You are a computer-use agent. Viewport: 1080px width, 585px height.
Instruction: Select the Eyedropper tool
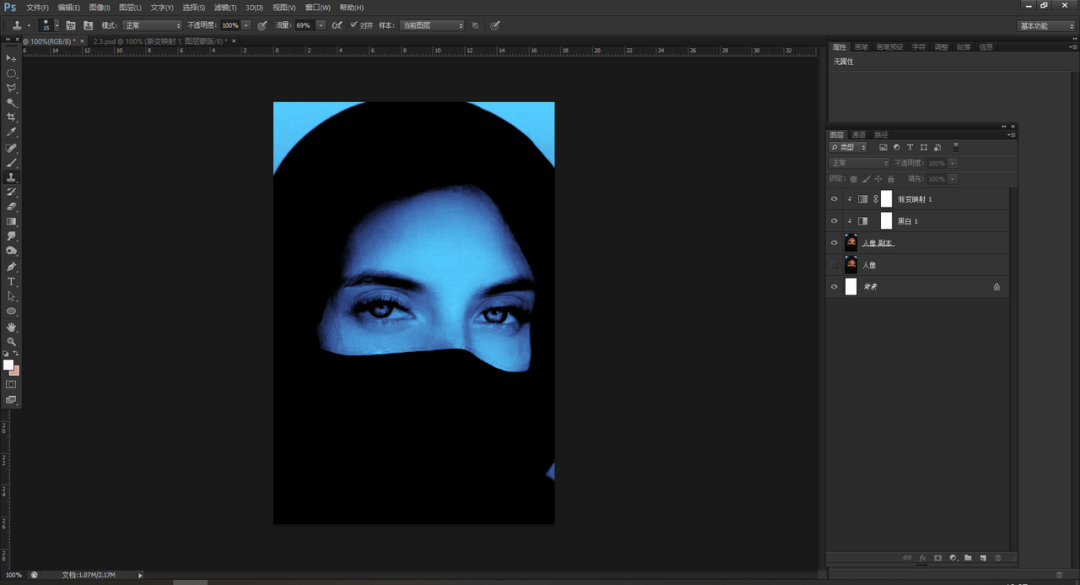click(x=11, y=132)
